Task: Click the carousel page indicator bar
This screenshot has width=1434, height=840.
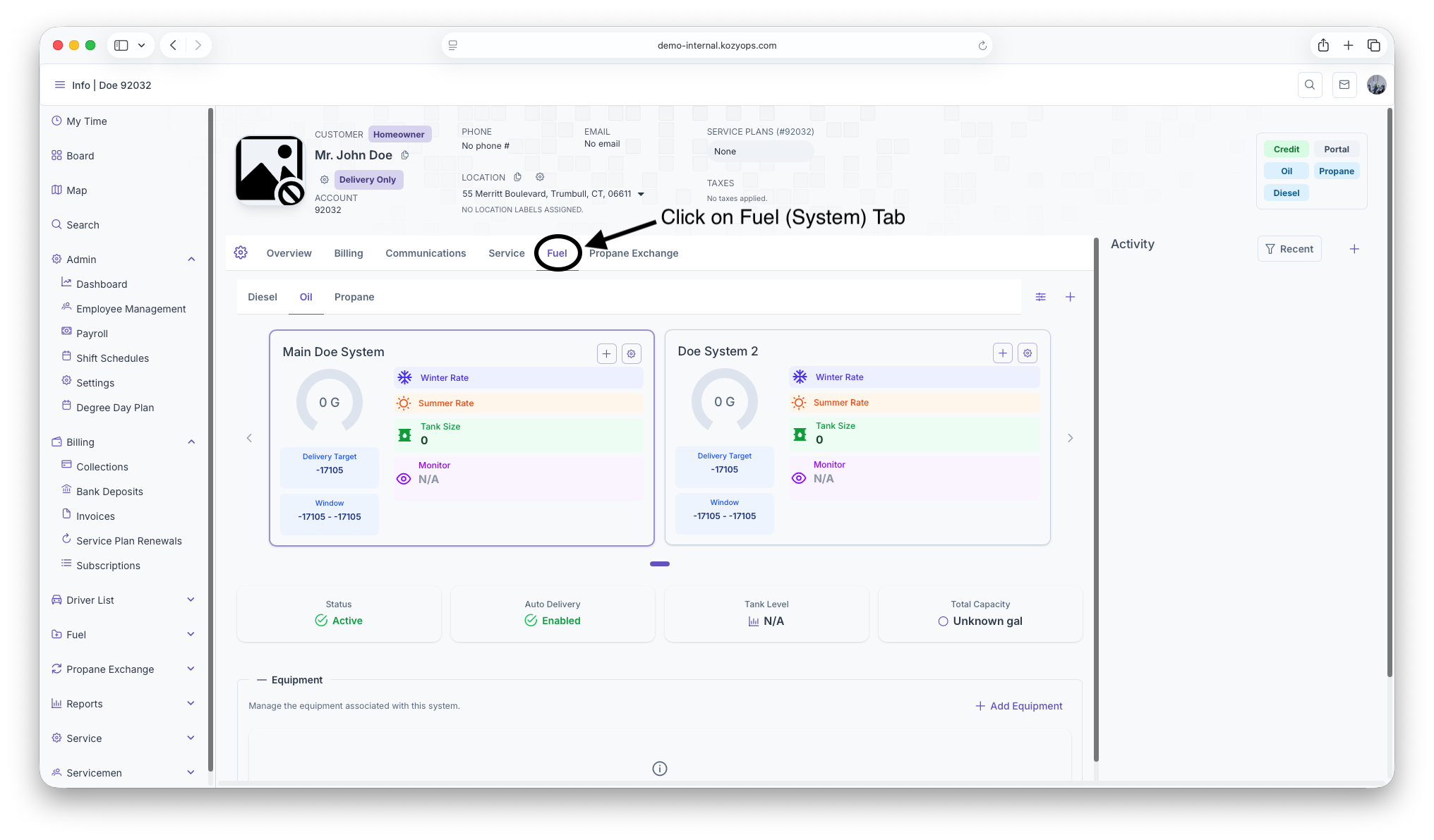Action: coord(660,564)
